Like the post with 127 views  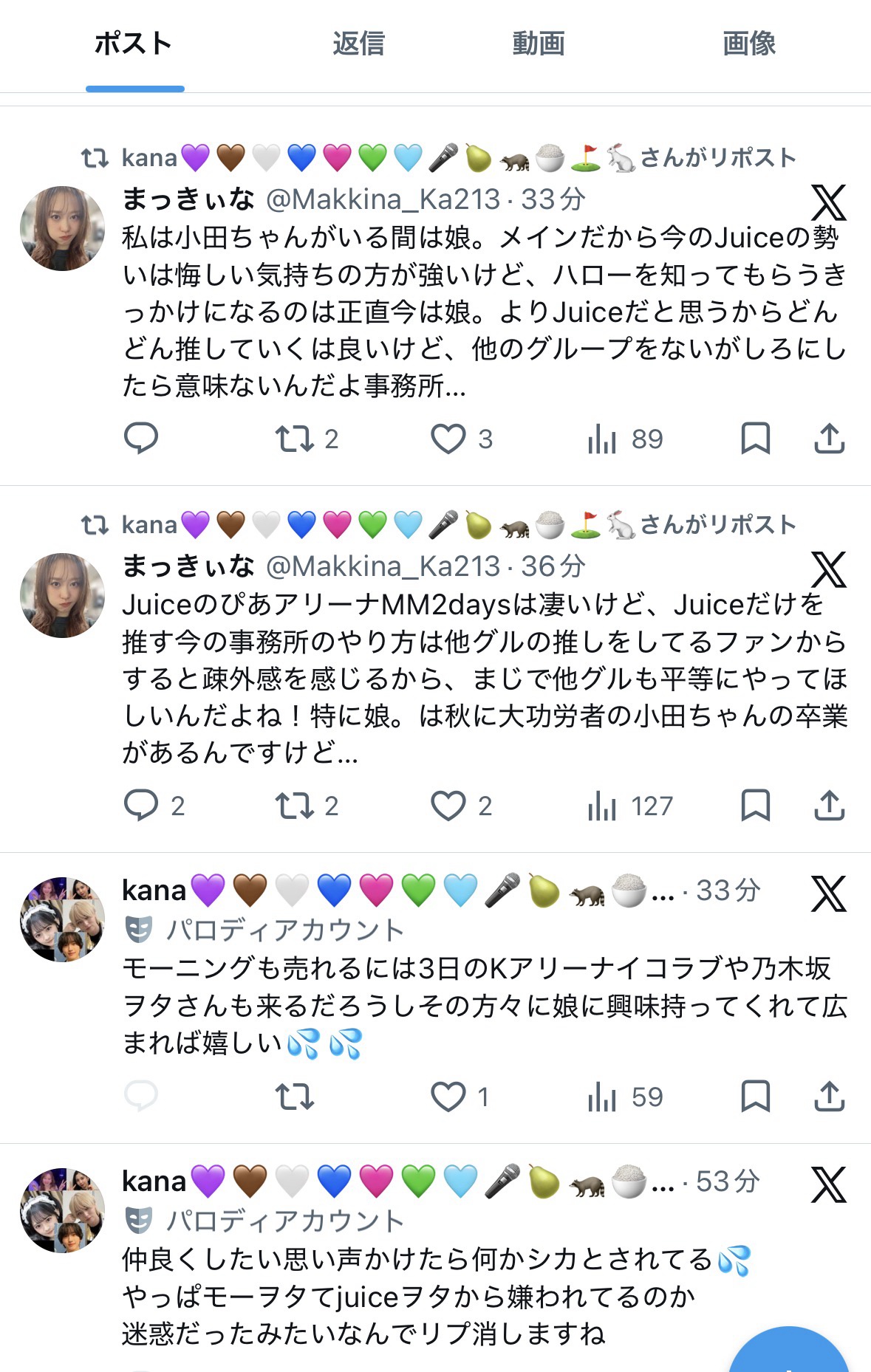coord(448,806)
